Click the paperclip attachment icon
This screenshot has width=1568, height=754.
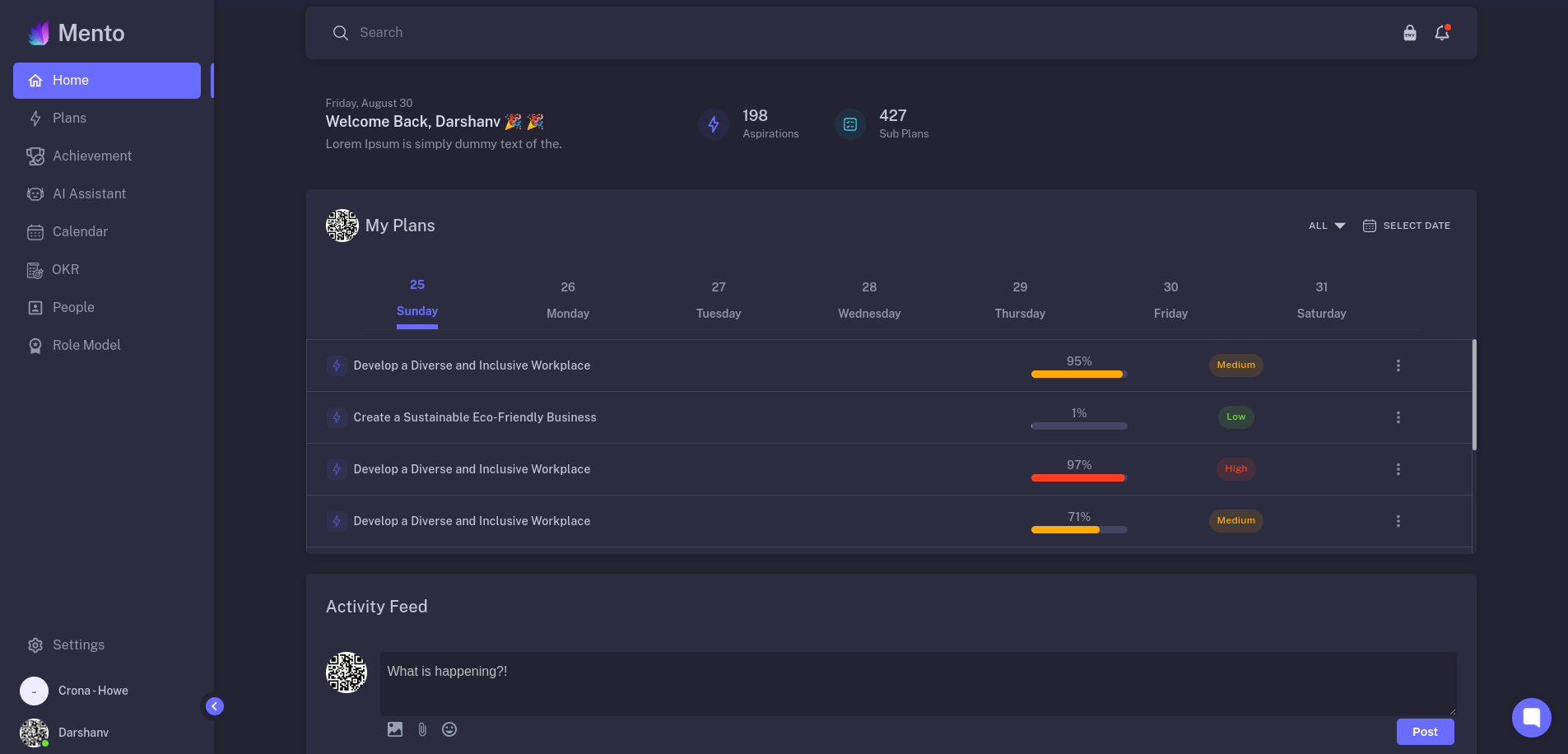(422, 729)
